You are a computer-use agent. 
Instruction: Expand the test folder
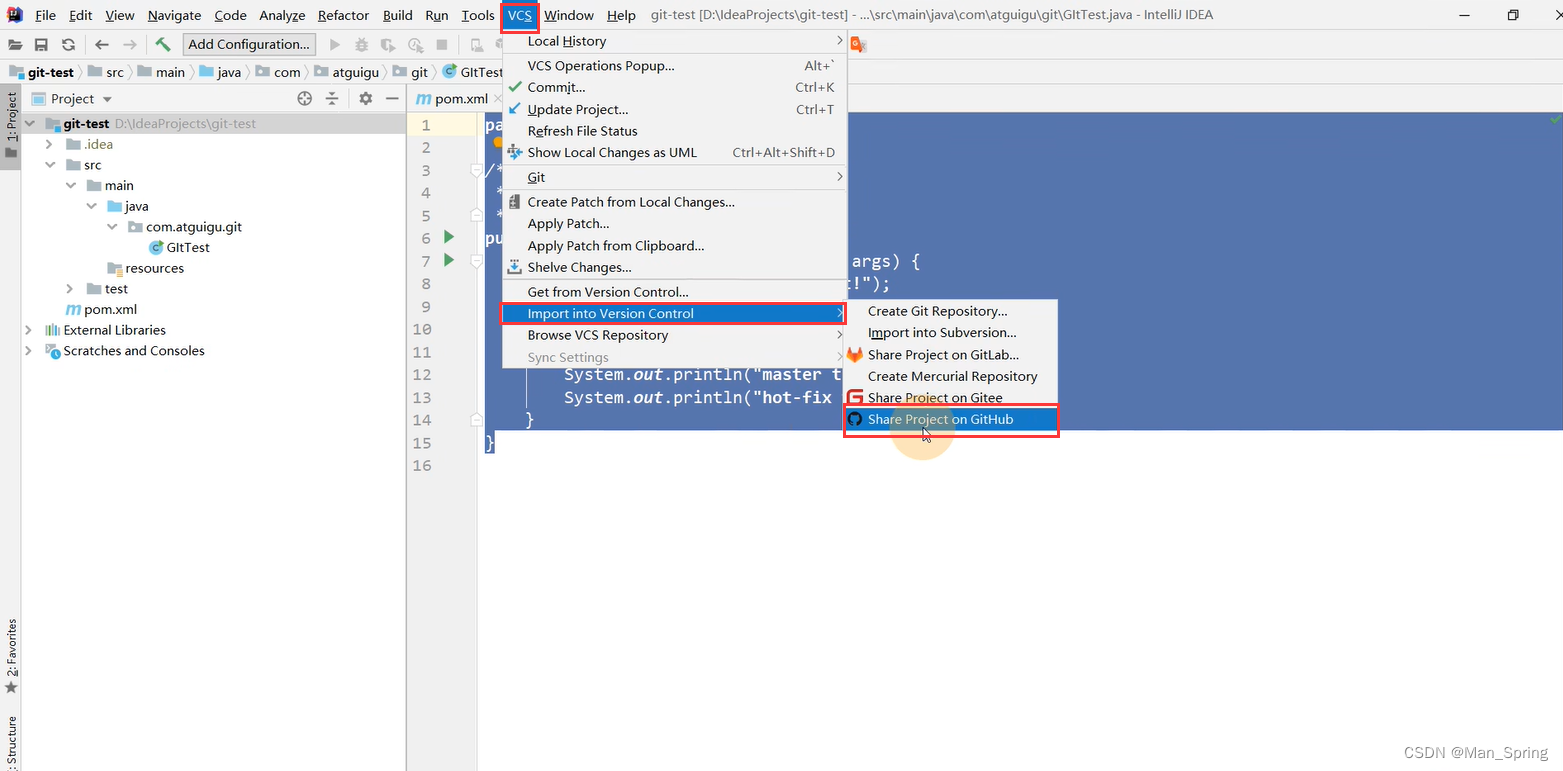(70, 289)
